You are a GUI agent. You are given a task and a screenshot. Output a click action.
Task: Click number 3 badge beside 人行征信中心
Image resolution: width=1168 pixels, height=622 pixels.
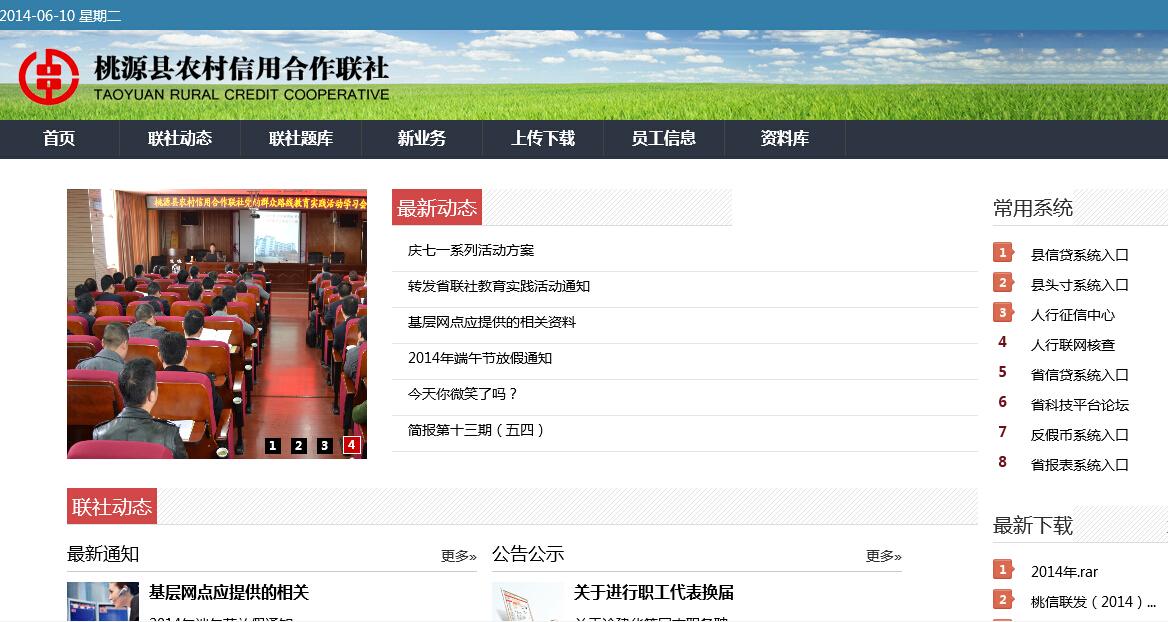click(x=1003, y=313)
